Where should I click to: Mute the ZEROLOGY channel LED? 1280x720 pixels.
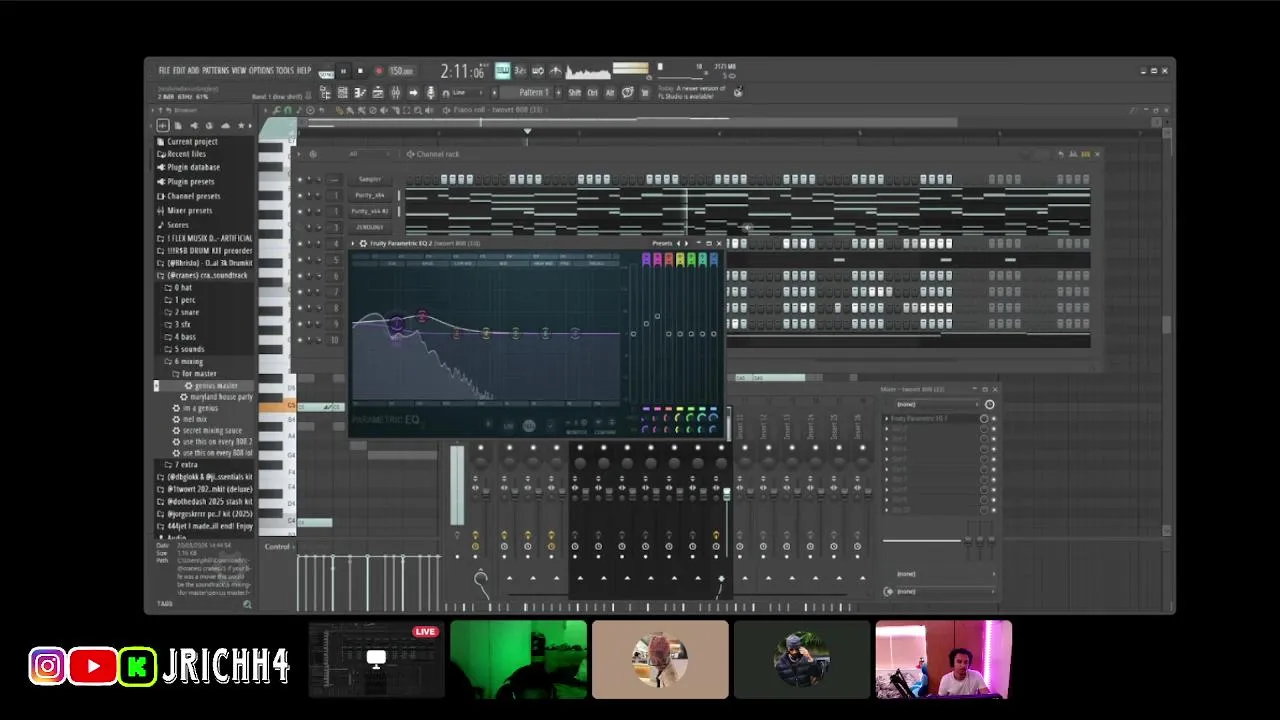[299, 228]
